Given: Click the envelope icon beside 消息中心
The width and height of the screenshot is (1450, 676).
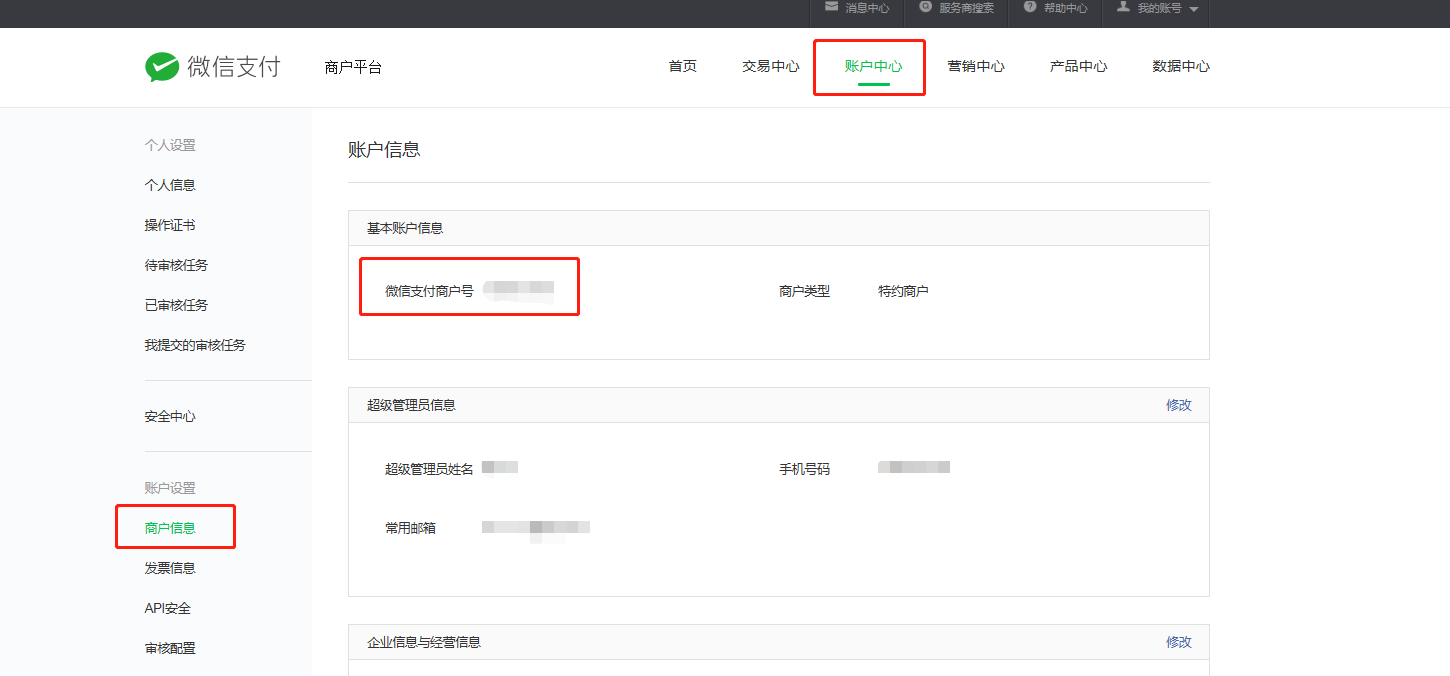Looking at the screenshot, I should click(x=832, y=7).
